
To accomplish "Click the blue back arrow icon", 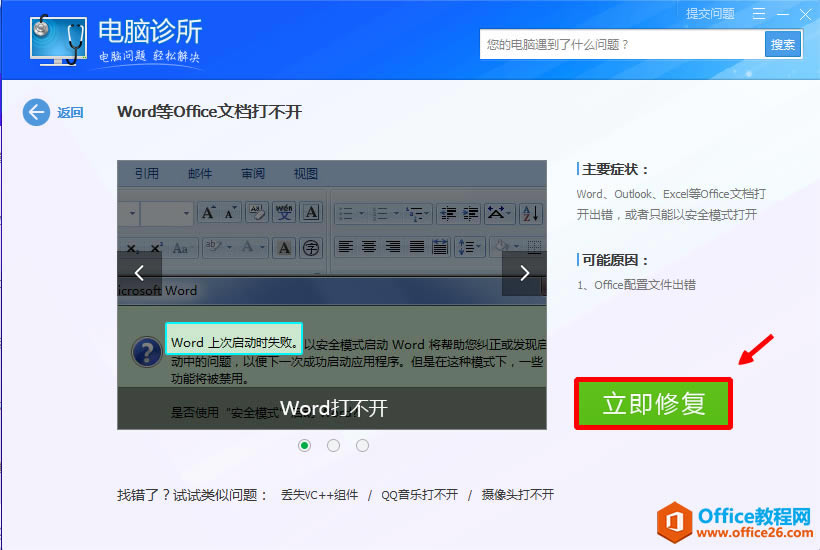I will click(x=36, y=112).
